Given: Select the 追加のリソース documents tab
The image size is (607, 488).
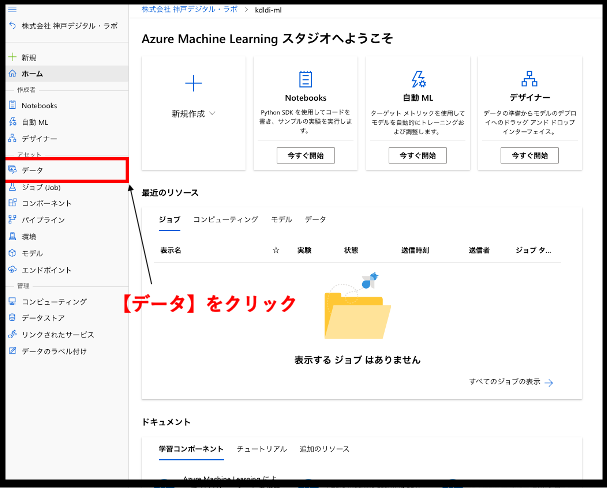Looking at the screenshot, I should tap(324, 449).
